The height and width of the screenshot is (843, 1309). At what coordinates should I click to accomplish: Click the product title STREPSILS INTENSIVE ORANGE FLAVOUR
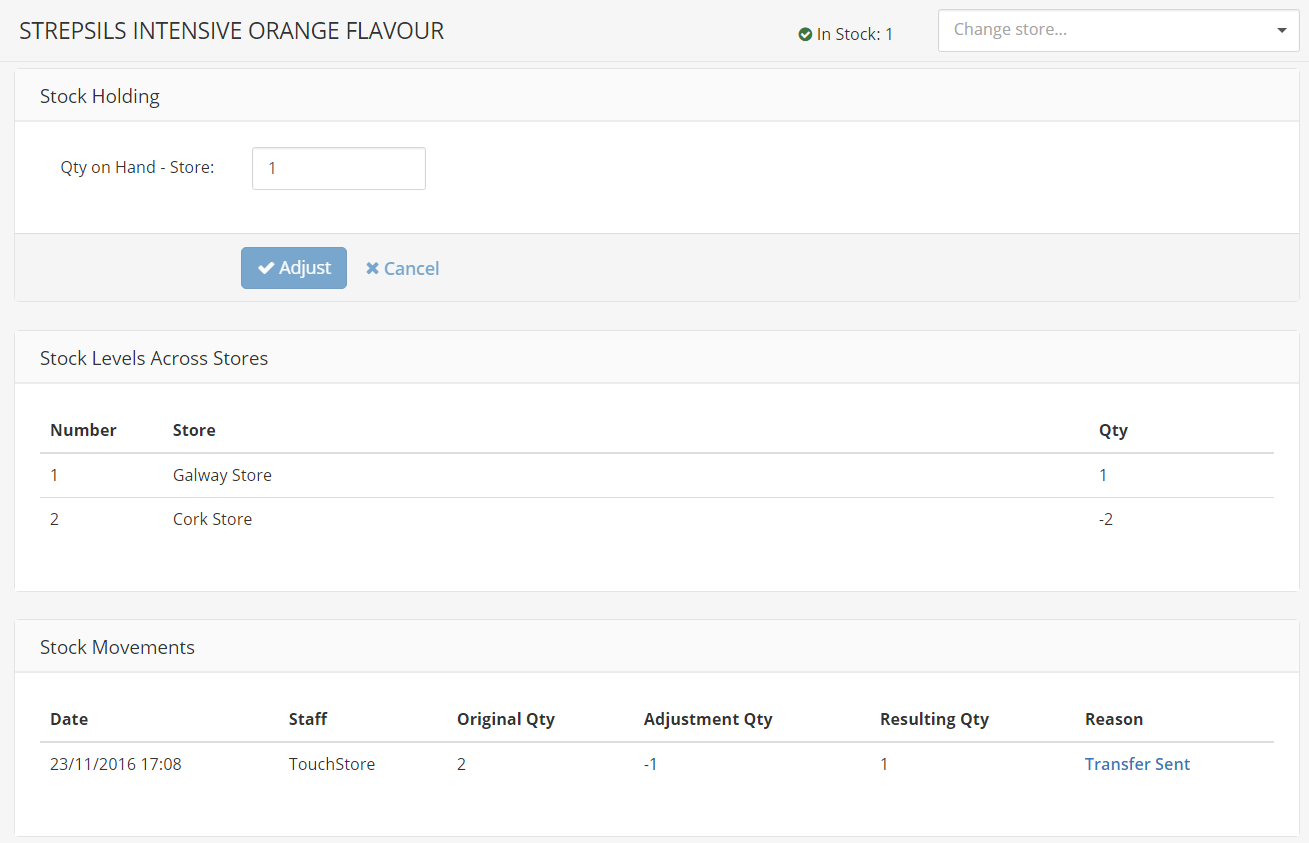pyautogui.click(x=232, y=31)
